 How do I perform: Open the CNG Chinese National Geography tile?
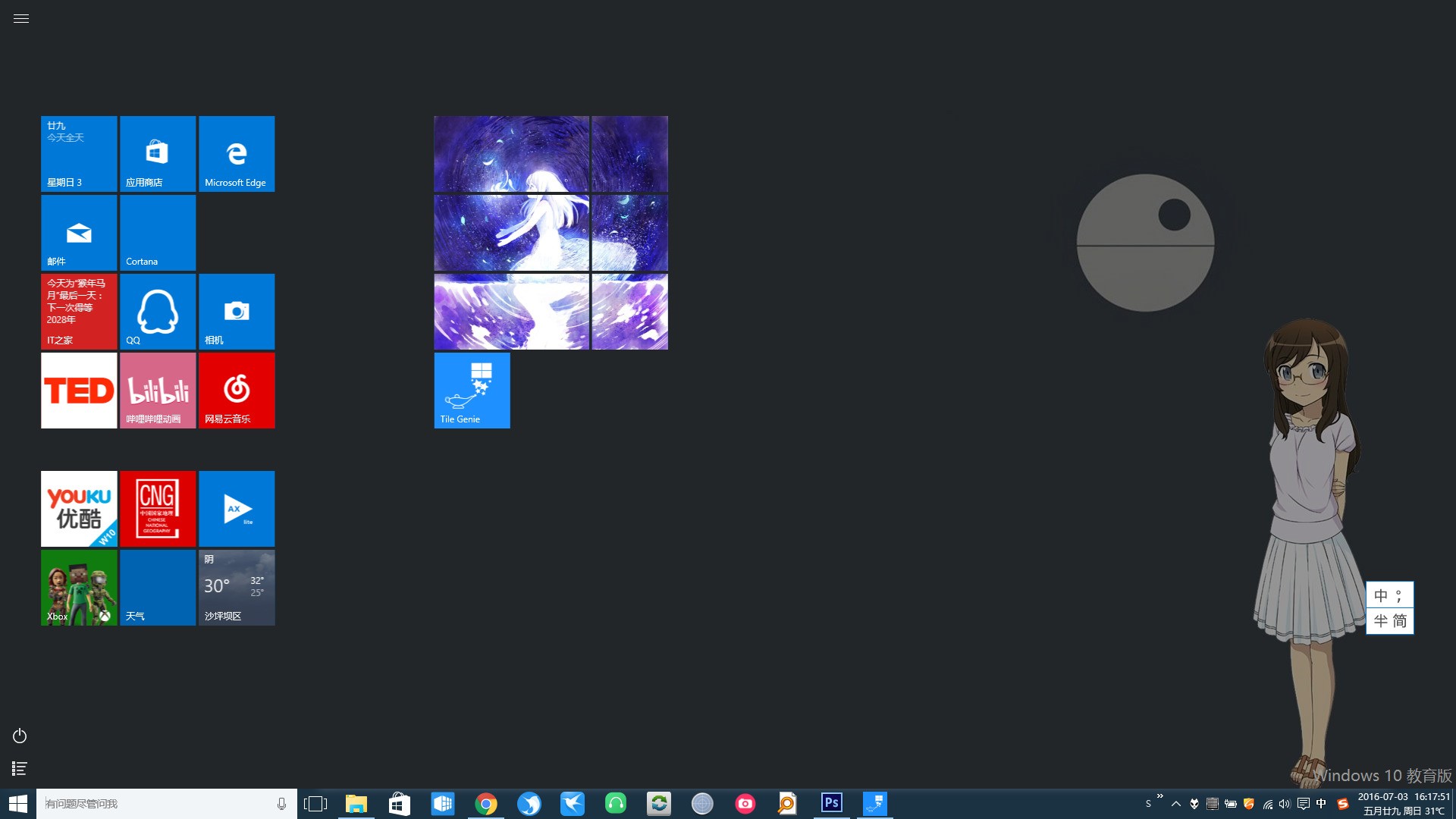[158, 509]
